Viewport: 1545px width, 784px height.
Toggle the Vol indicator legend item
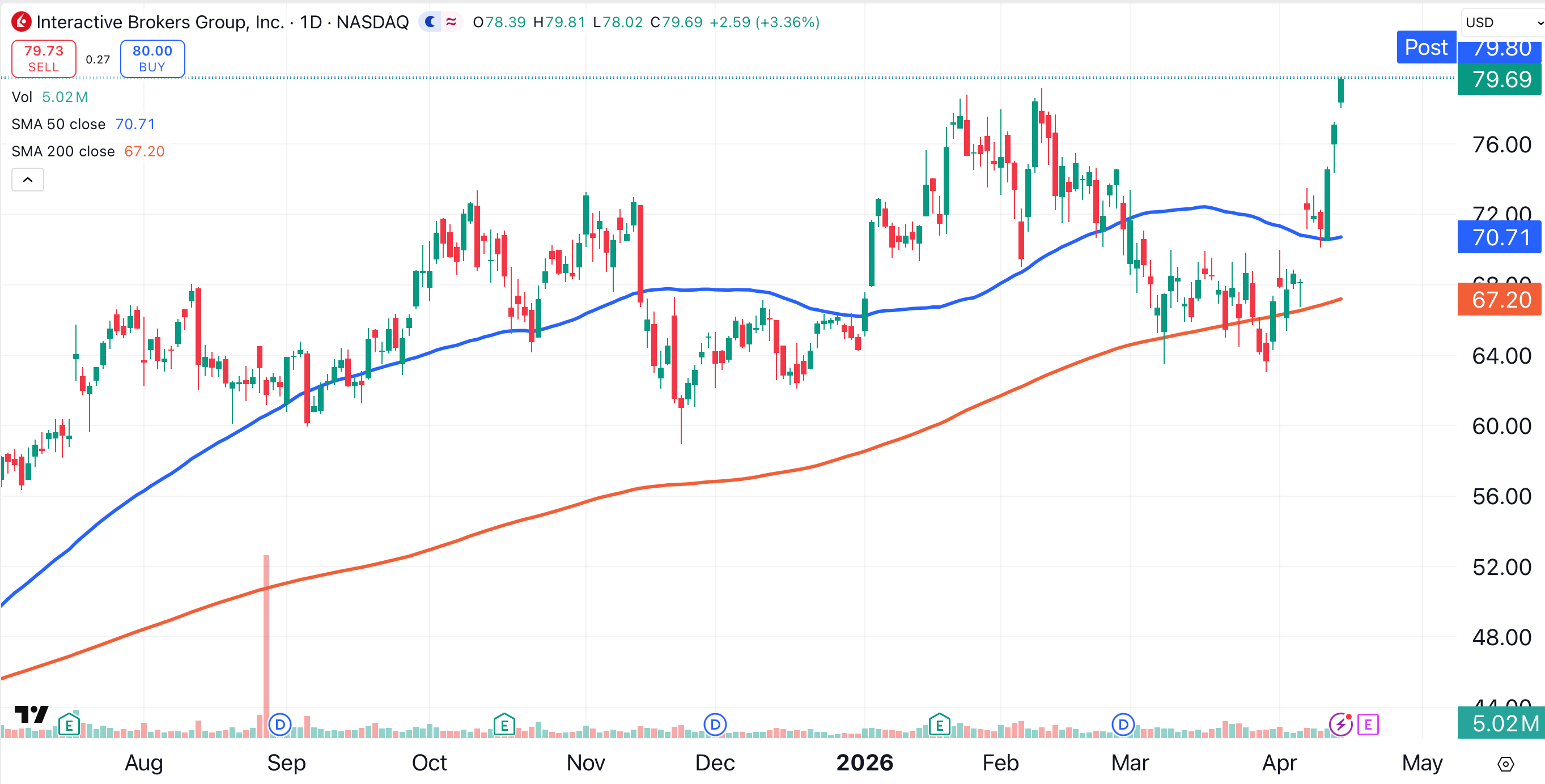point(22,97)
